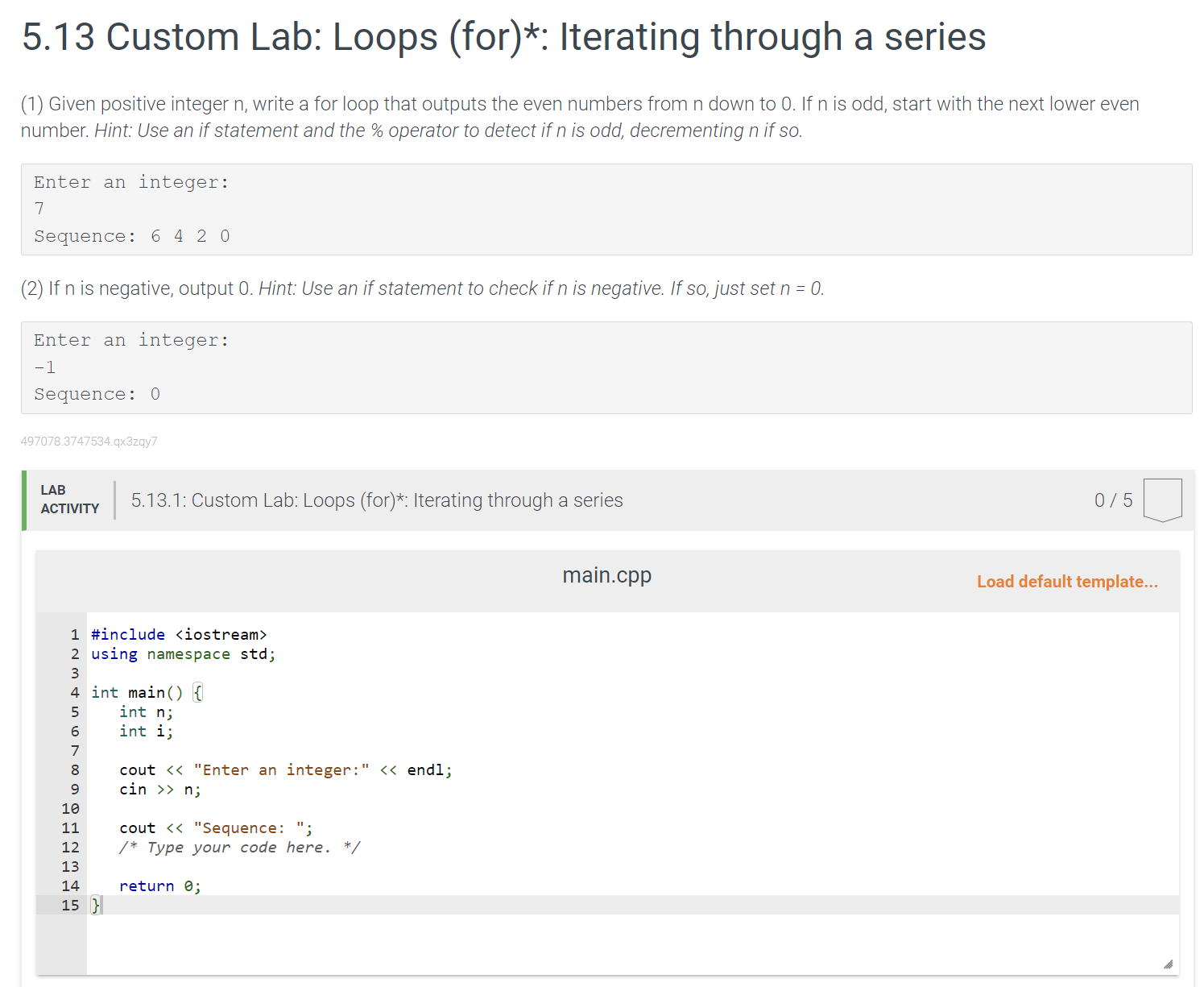Click the score shield icon next to 0/5
Viewport: 1204px width, 987px height.
[1162, 500]
